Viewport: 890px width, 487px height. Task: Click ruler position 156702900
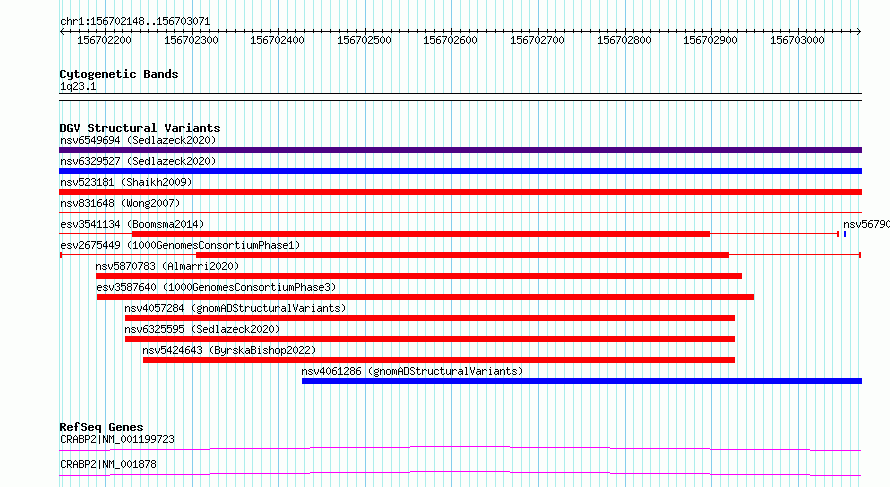click(x=711, y=40)
